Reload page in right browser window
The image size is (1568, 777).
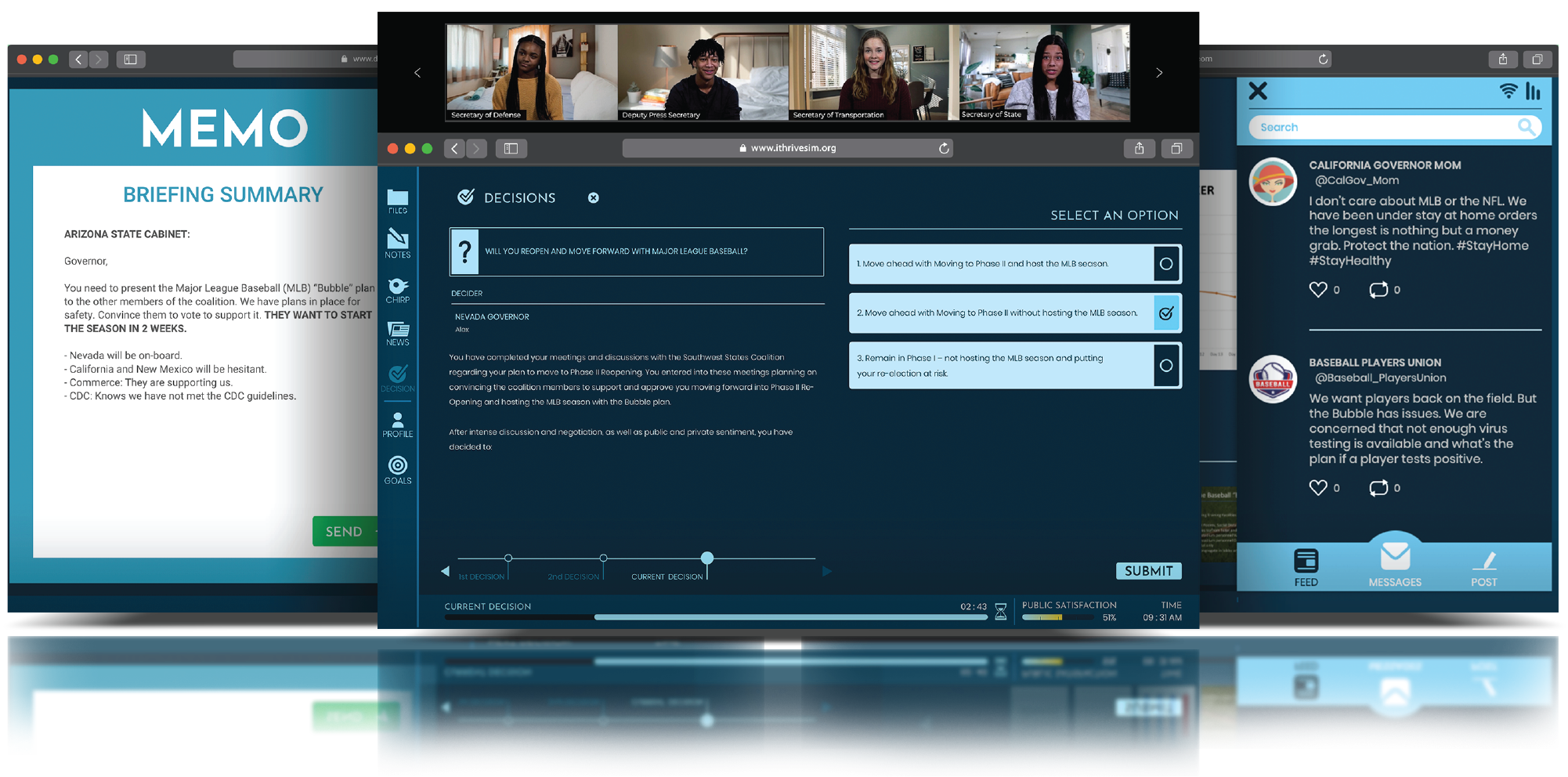(1323, 59)
